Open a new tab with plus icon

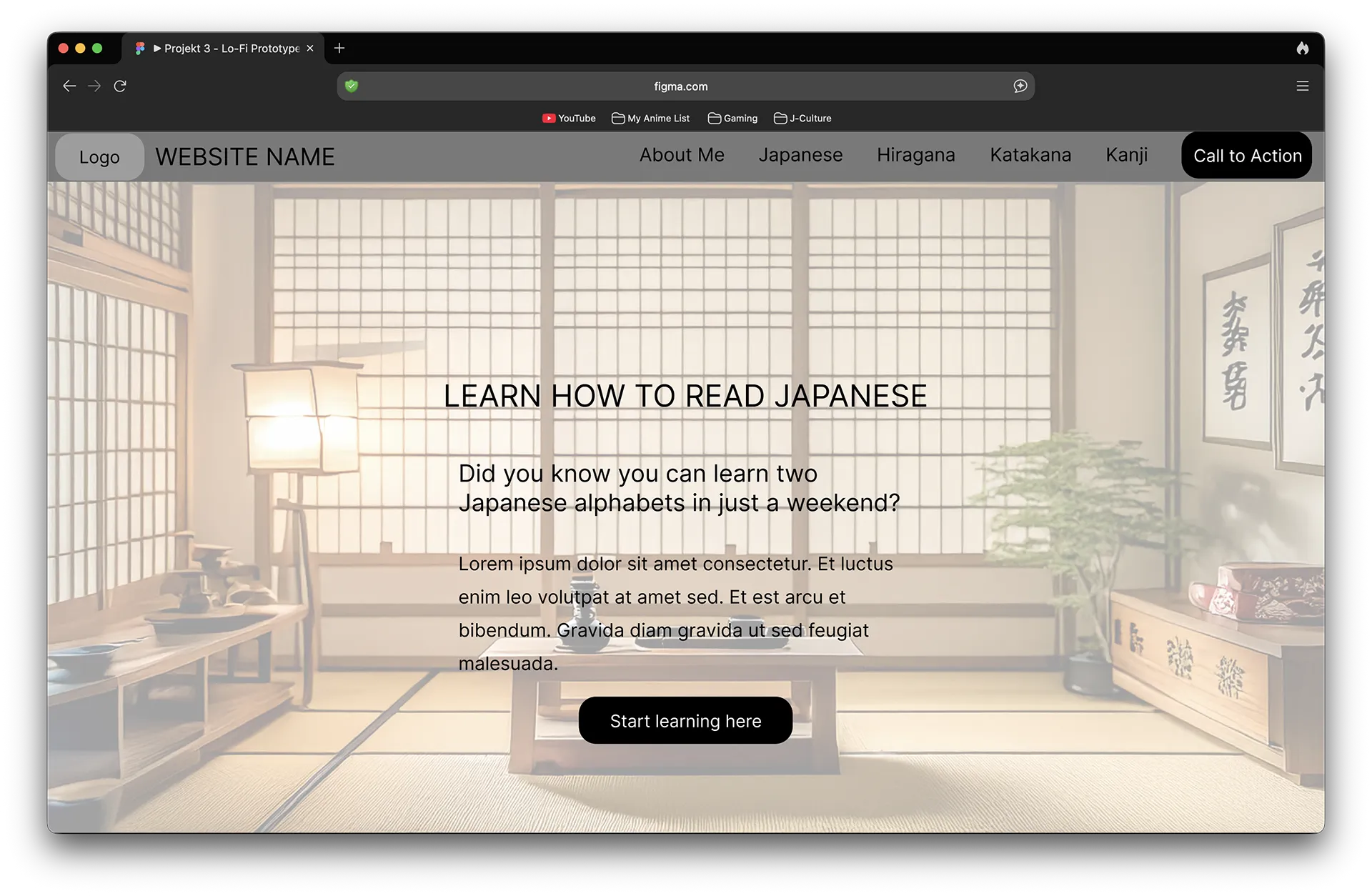click(x=339, y=48)
